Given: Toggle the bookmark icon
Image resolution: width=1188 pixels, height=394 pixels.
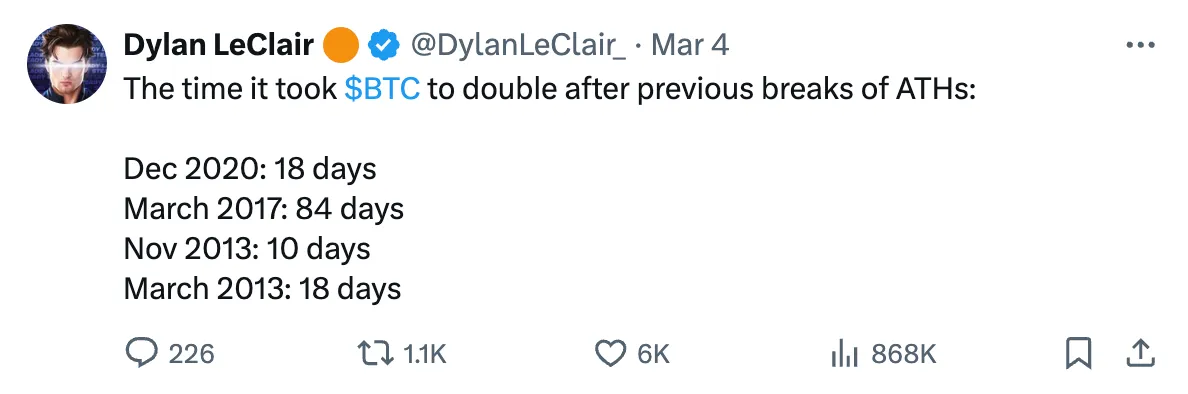Looking at the screenshot, I should [1077, 354].
